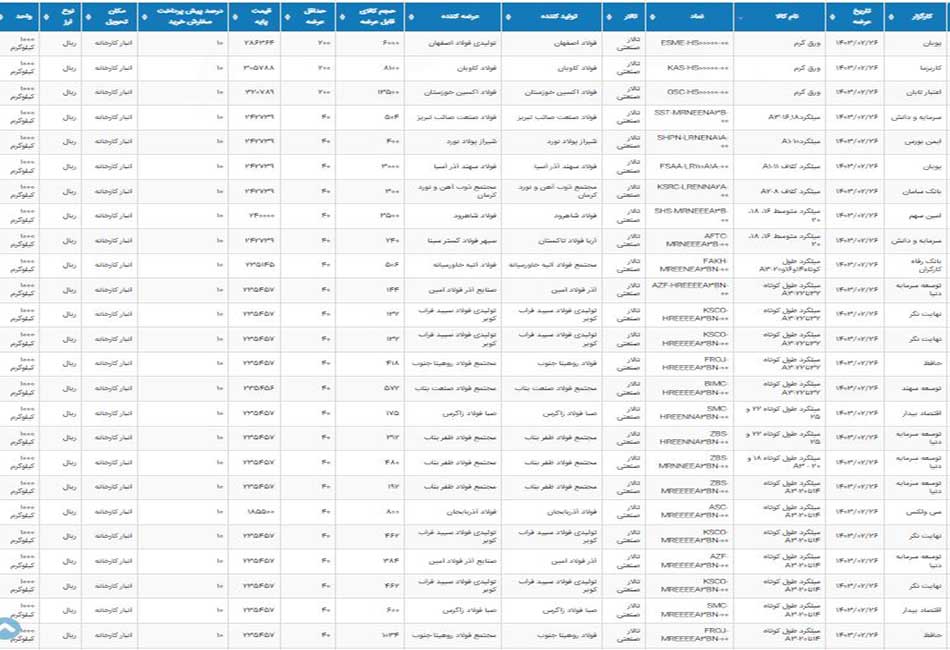950x650 pixels.
Task: Click sort icon of حجم کالای قابل عرضه column
Action: tap(342, 17)
